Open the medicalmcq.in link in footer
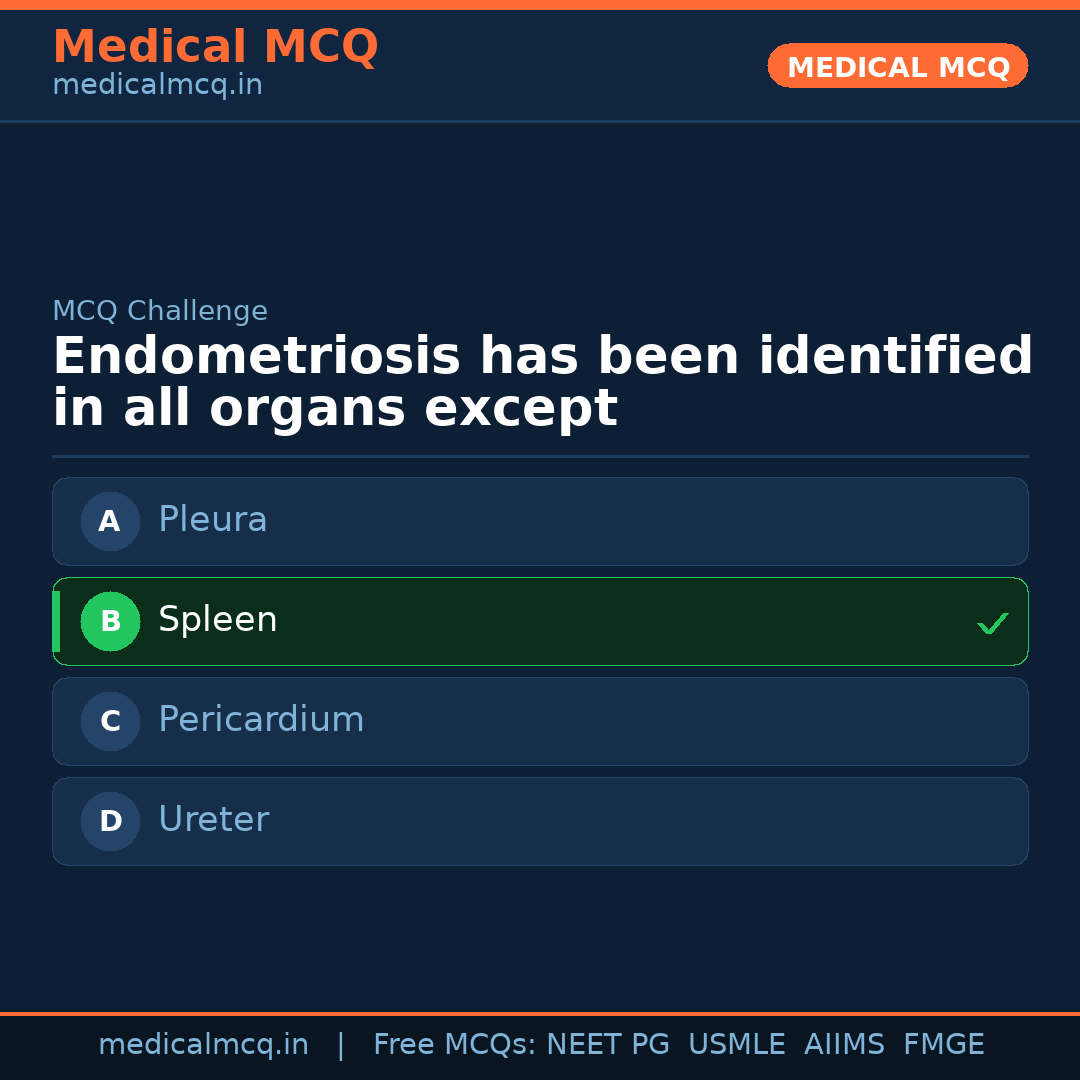 [203, 1045]
